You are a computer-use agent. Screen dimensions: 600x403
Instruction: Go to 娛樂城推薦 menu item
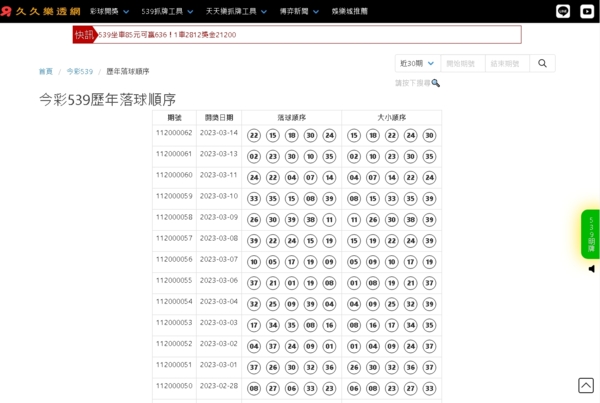coord(349,11)
